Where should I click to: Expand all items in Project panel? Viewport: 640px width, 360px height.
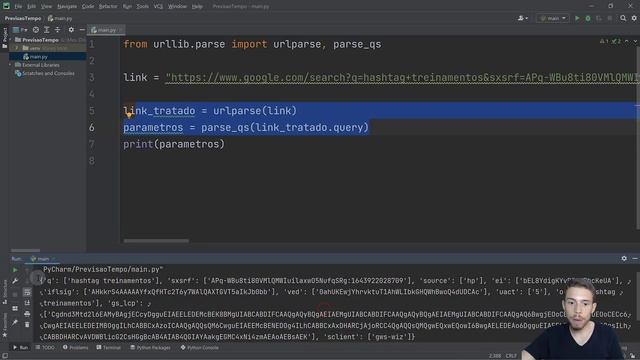[x=47, y=30]
